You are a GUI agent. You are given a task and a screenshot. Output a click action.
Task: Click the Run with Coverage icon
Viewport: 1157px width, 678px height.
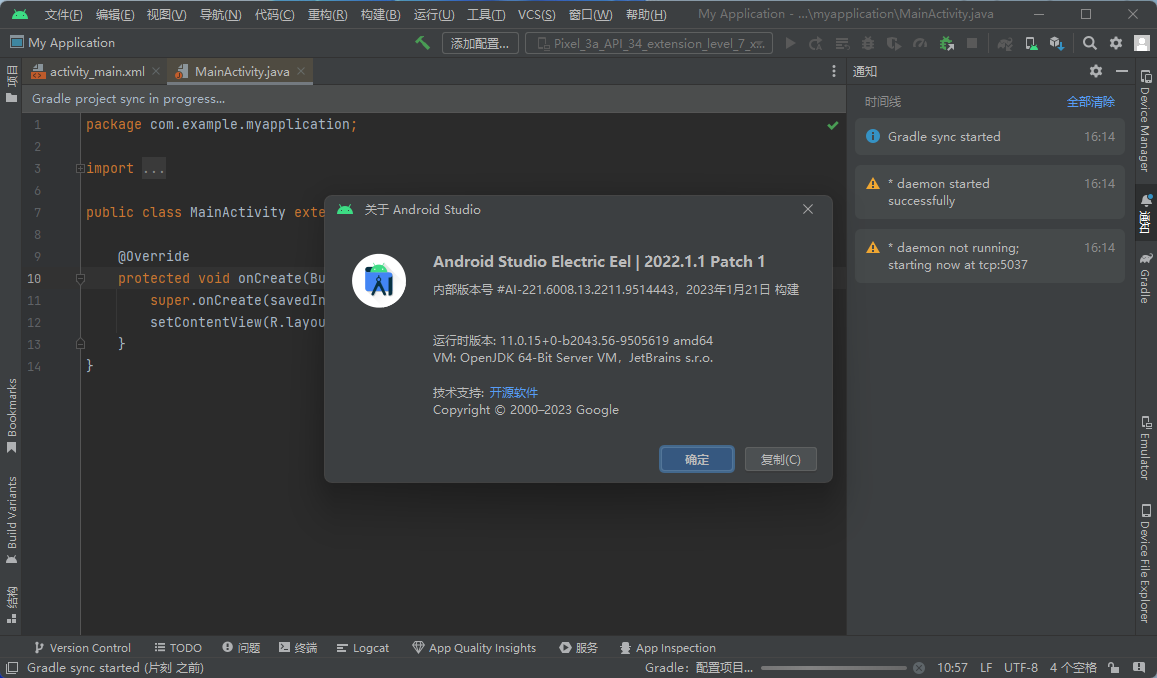pyautogui.click(x=894, y=44)
